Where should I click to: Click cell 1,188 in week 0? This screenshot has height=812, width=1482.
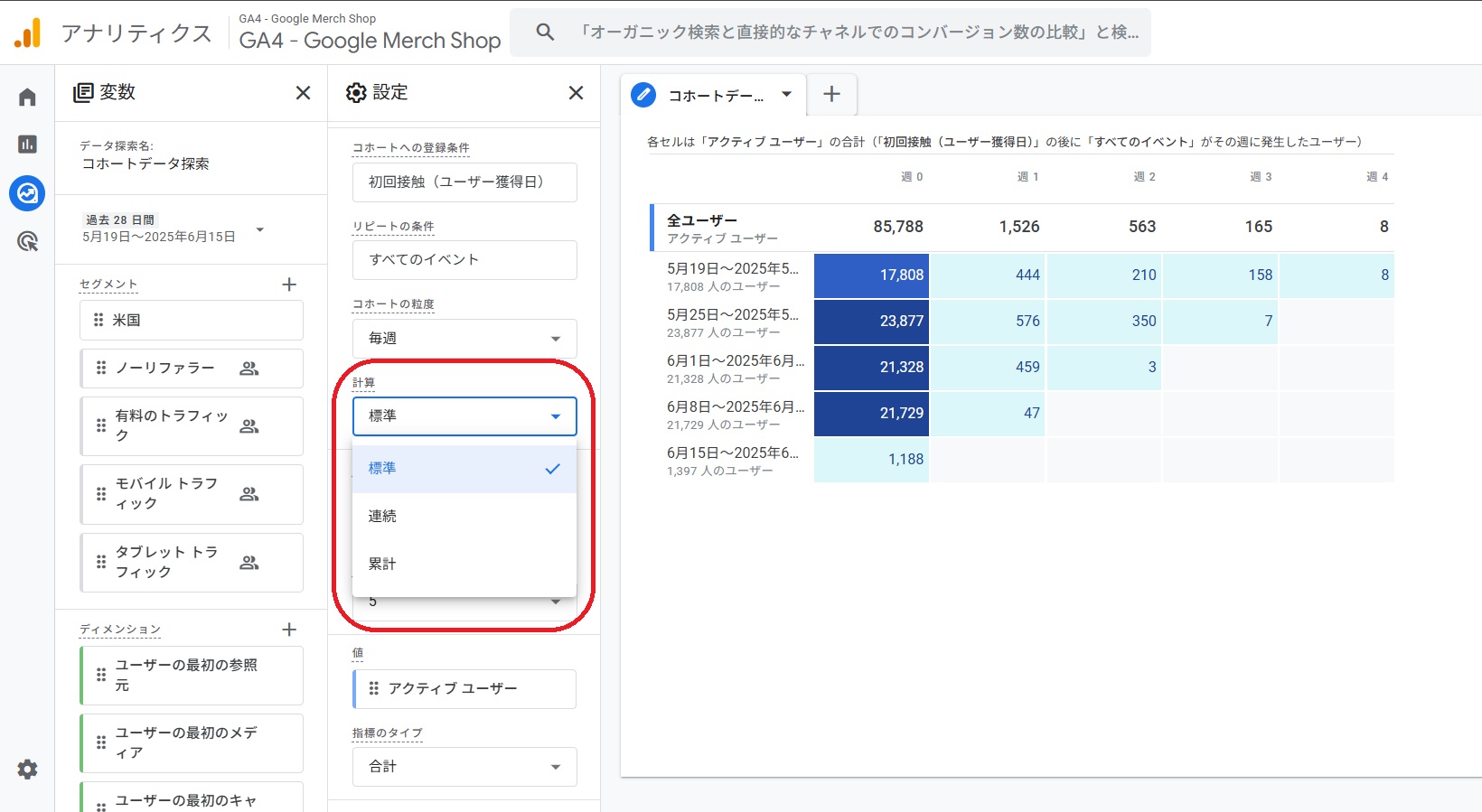[x=871, y=460]
